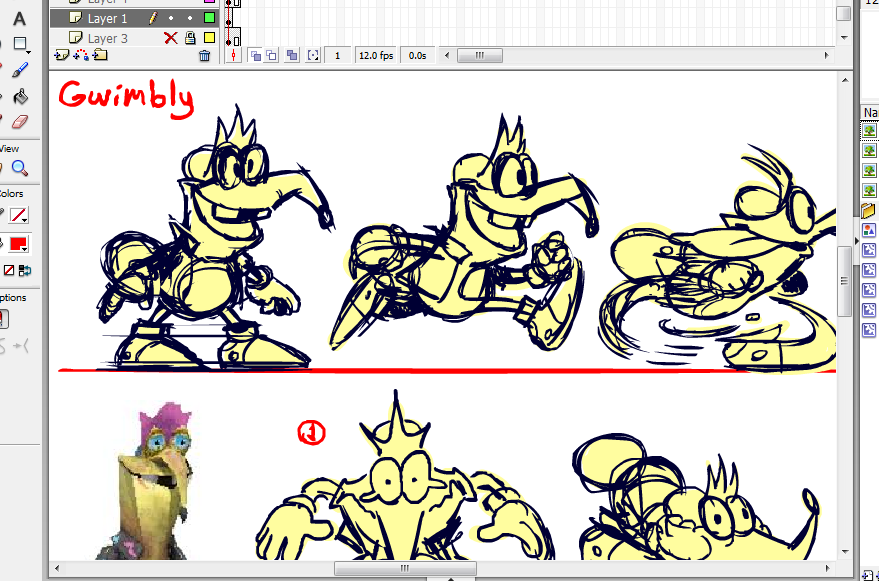Viewport: 879px width, 581px height.
Task: Click the No Color button
Action: coord(8,270)
